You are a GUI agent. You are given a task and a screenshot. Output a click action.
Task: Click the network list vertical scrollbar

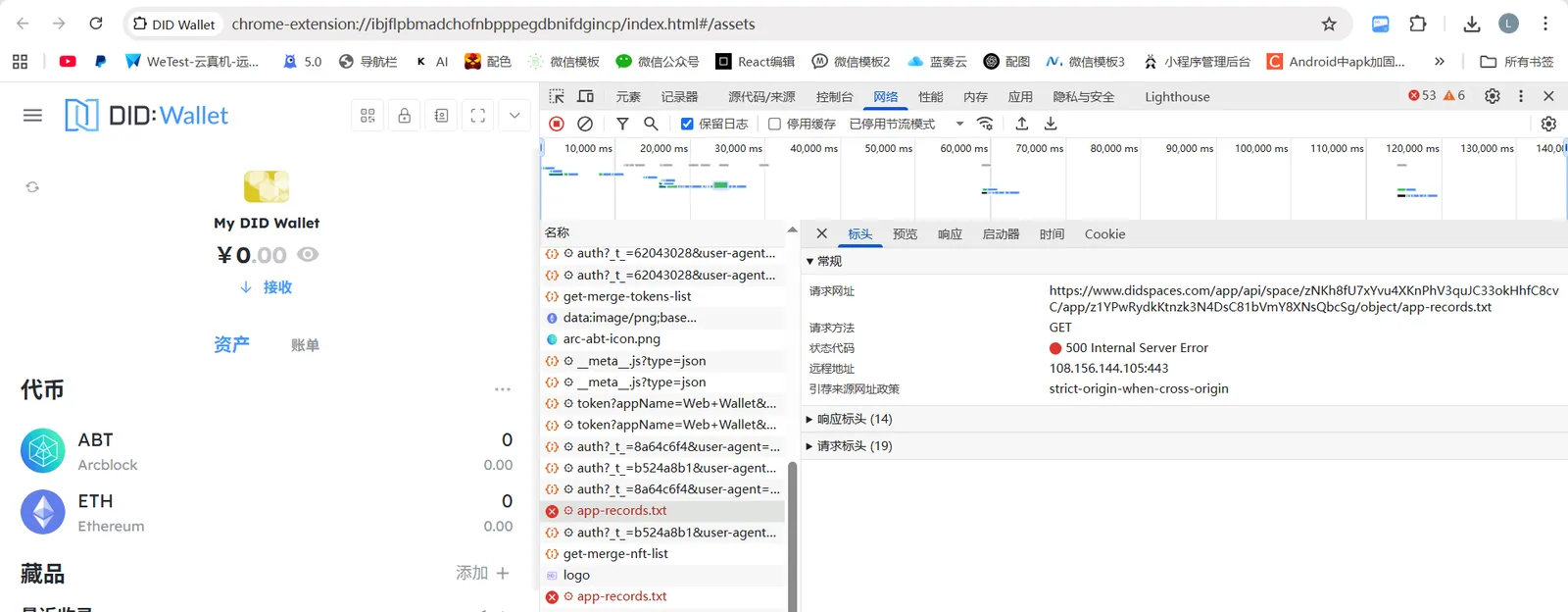(x=792, y=535)
